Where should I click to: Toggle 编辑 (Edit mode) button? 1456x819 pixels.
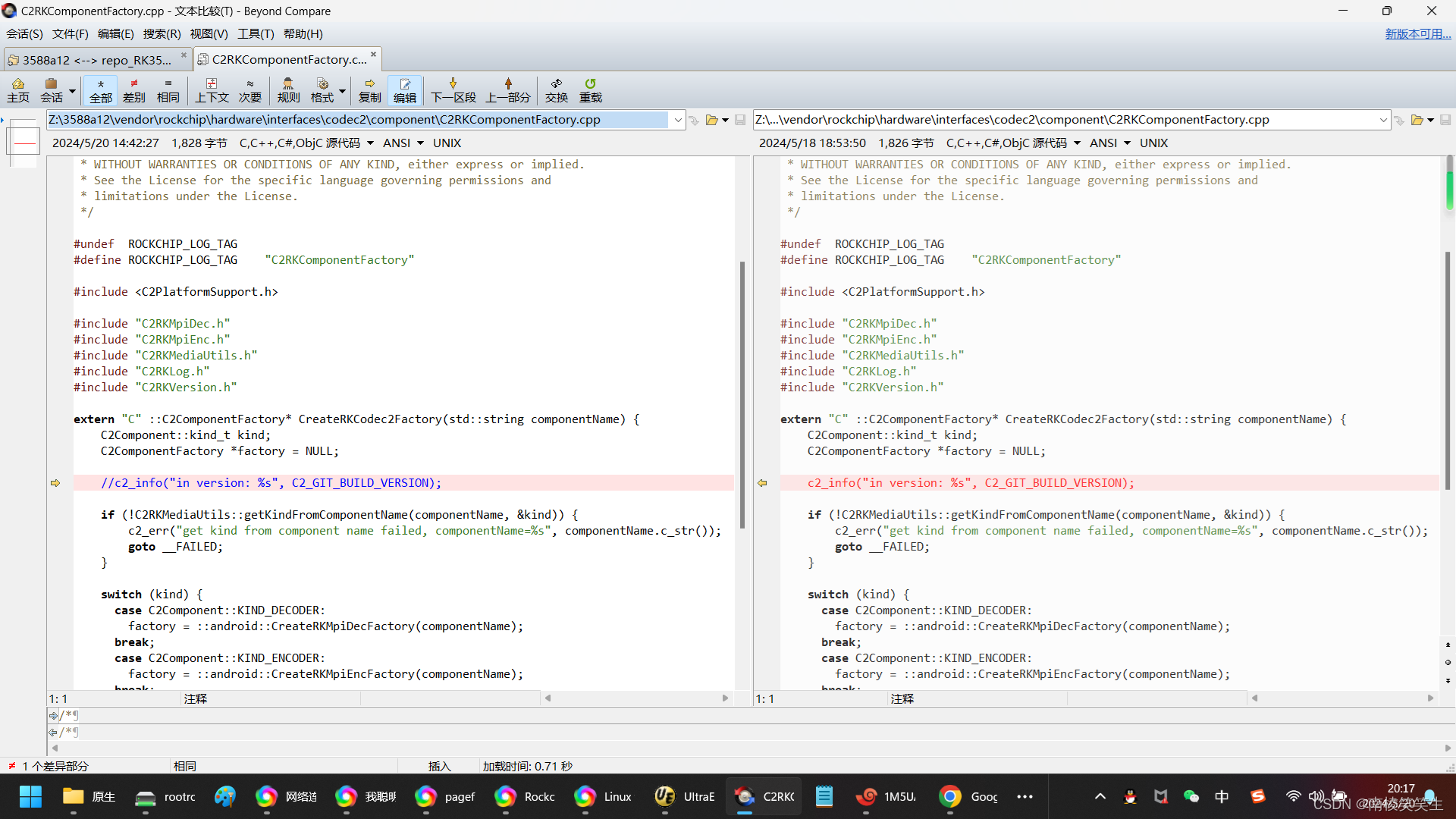click(404, 89)
